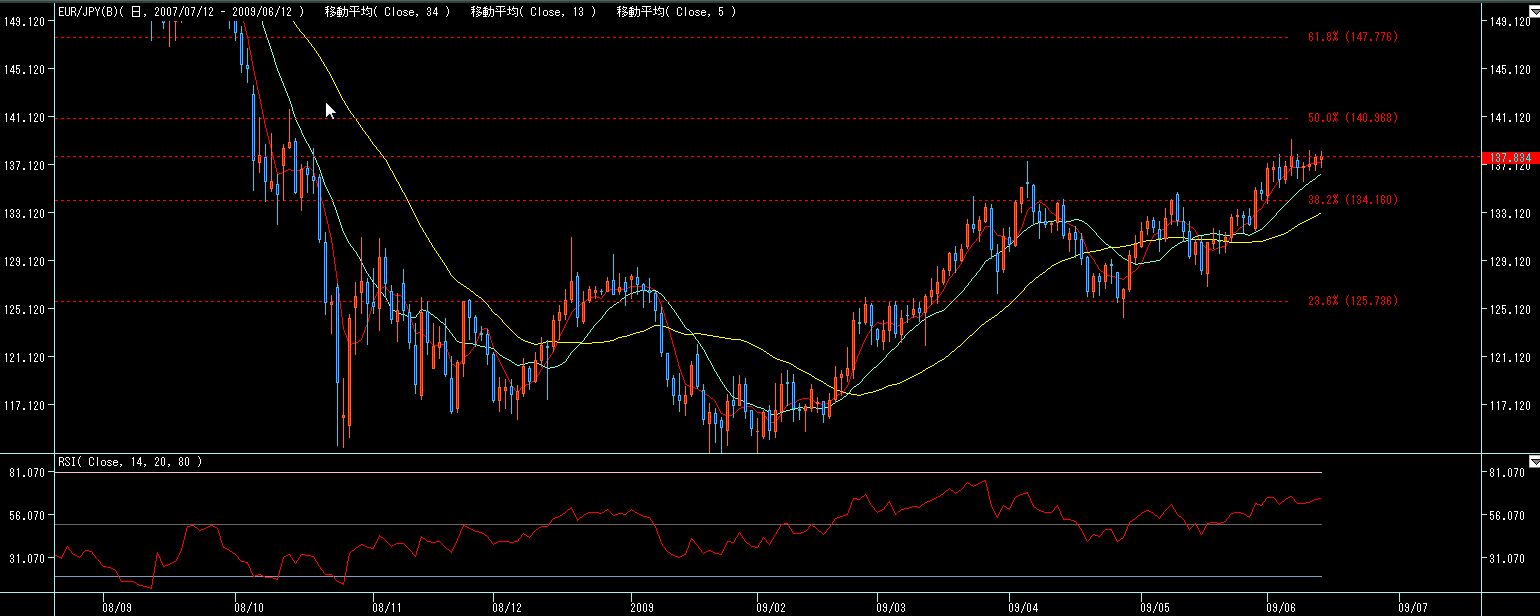
Task: Click the right axis 145.120 price label
Action: pyautogui.click(x=1510, y=69)
